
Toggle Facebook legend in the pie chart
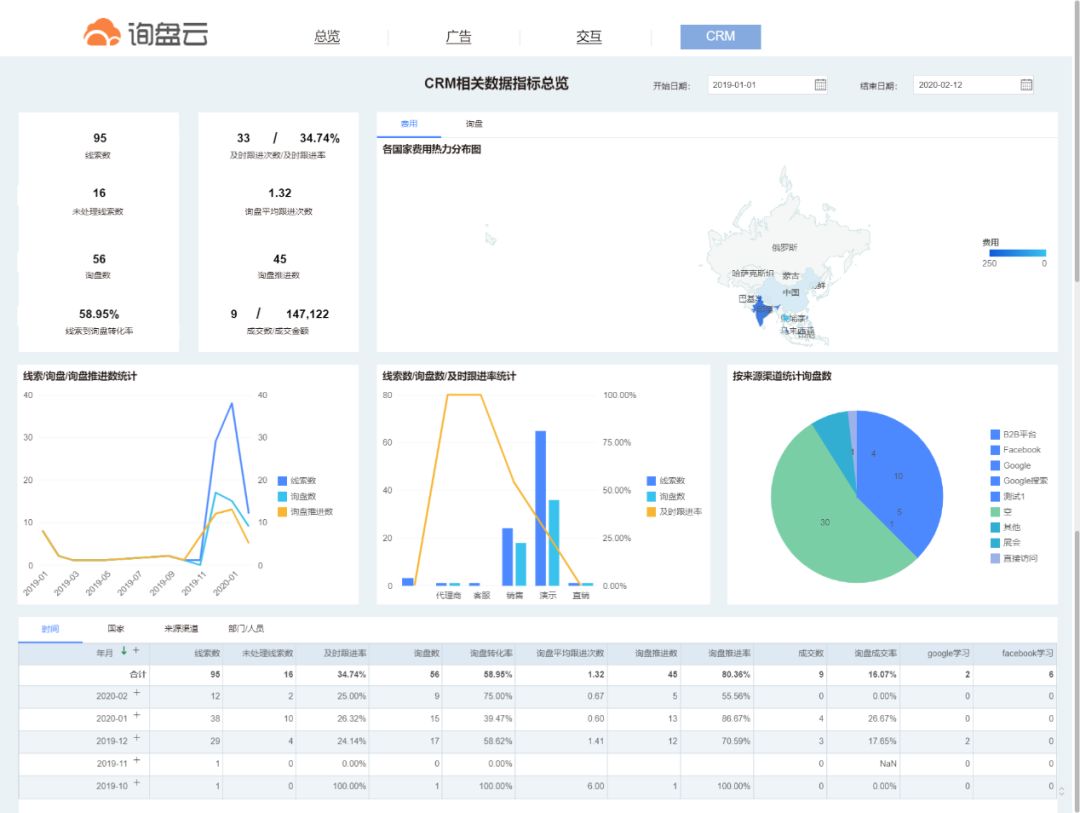pos(1016,450)
